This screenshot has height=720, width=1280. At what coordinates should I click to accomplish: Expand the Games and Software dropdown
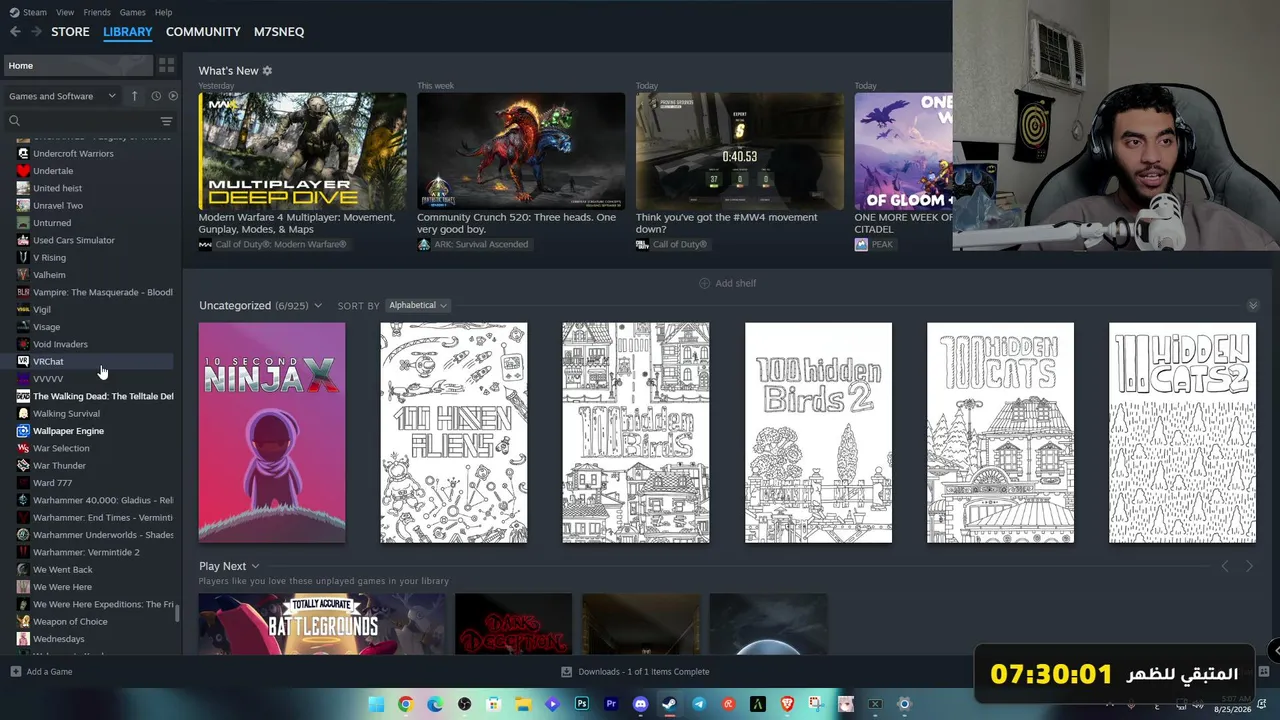point(63,96)
